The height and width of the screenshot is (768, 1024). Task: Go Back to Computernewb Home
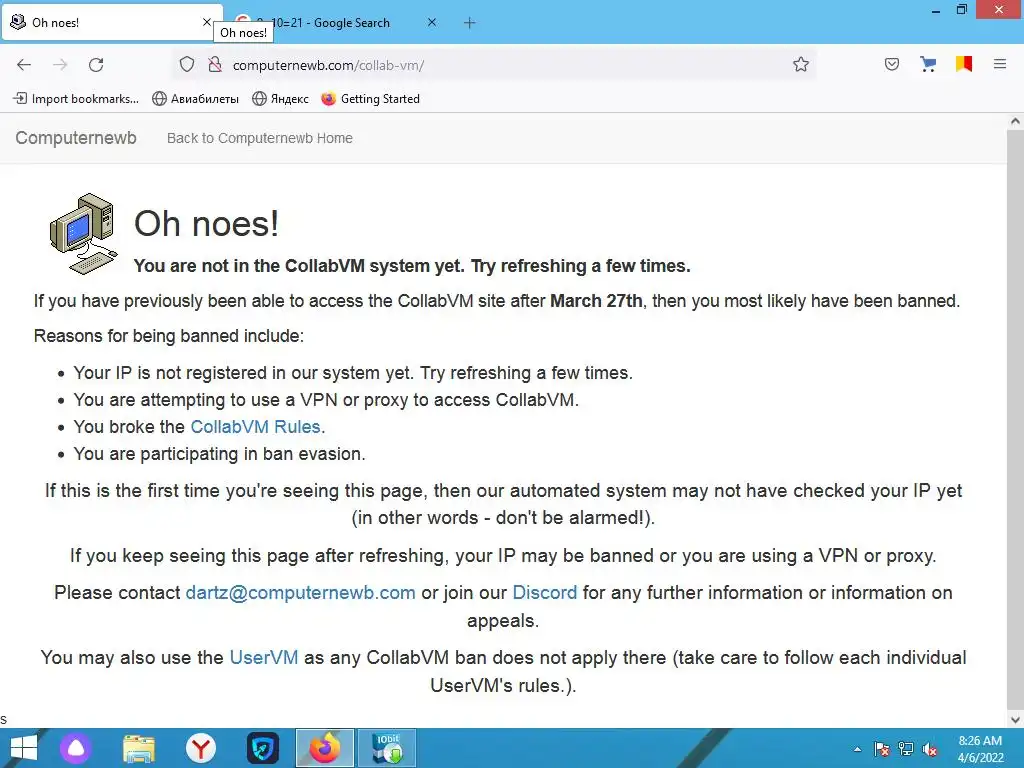pyautogui.click(x=260, y=138)
